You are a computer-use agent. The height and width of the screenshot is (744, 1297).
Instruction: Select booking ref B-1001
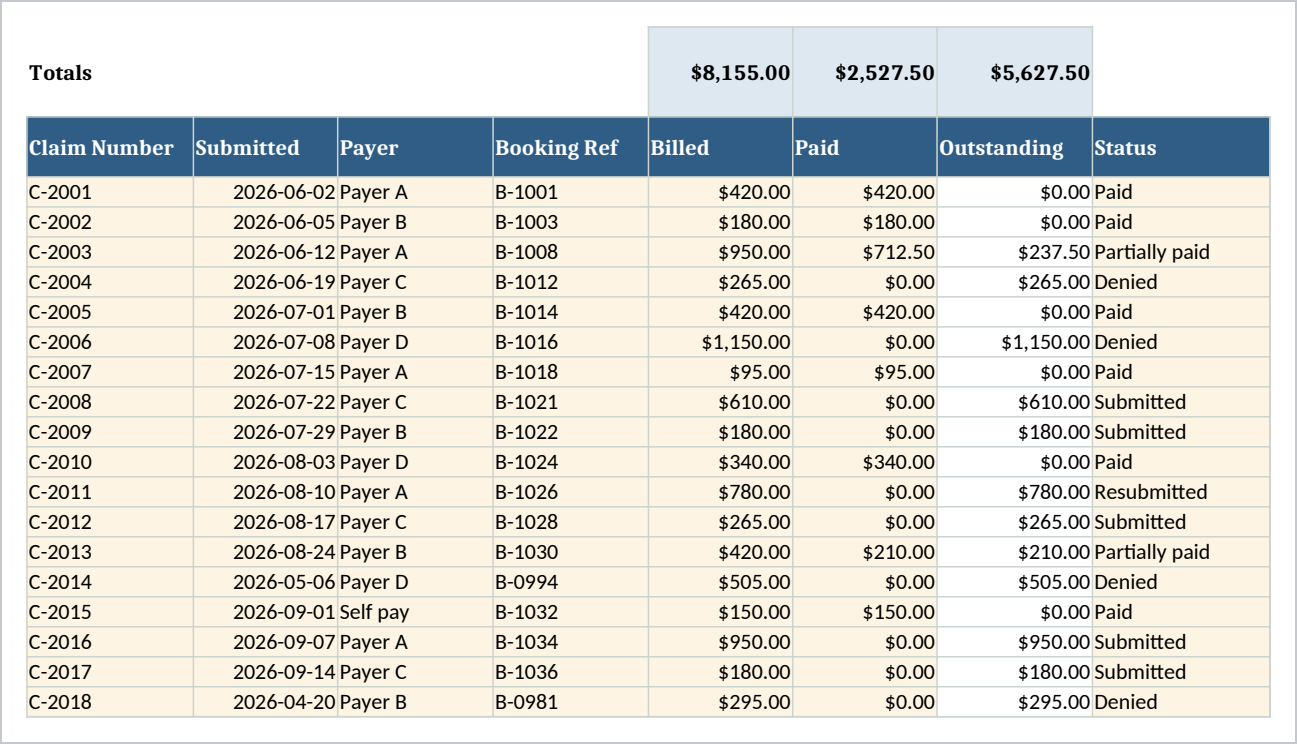point(570,192)
